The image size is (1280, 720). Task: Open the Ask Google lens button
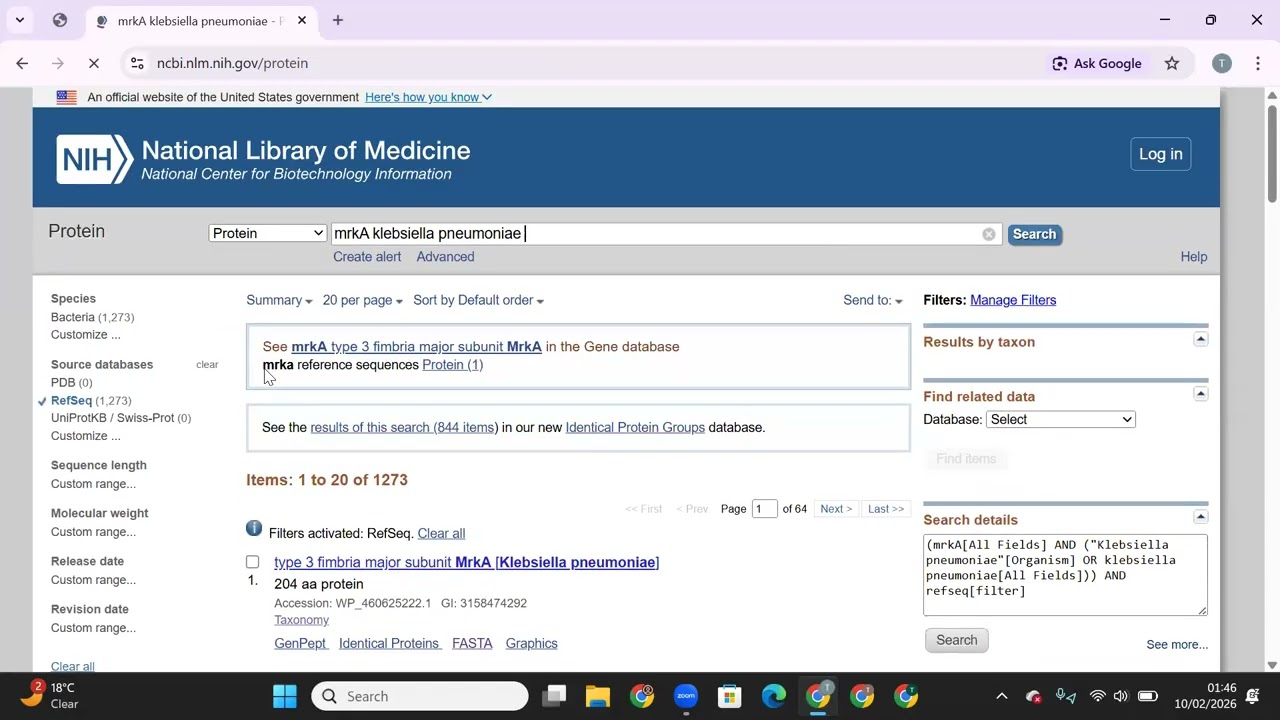(1097, 63)
